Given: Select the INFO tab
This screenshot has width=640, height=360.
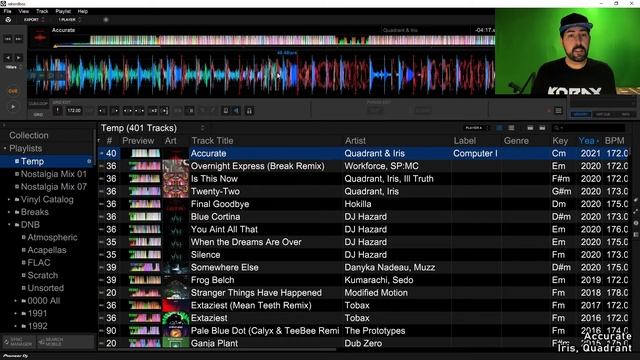Looking at the screenshot, I should click(625, 114).
